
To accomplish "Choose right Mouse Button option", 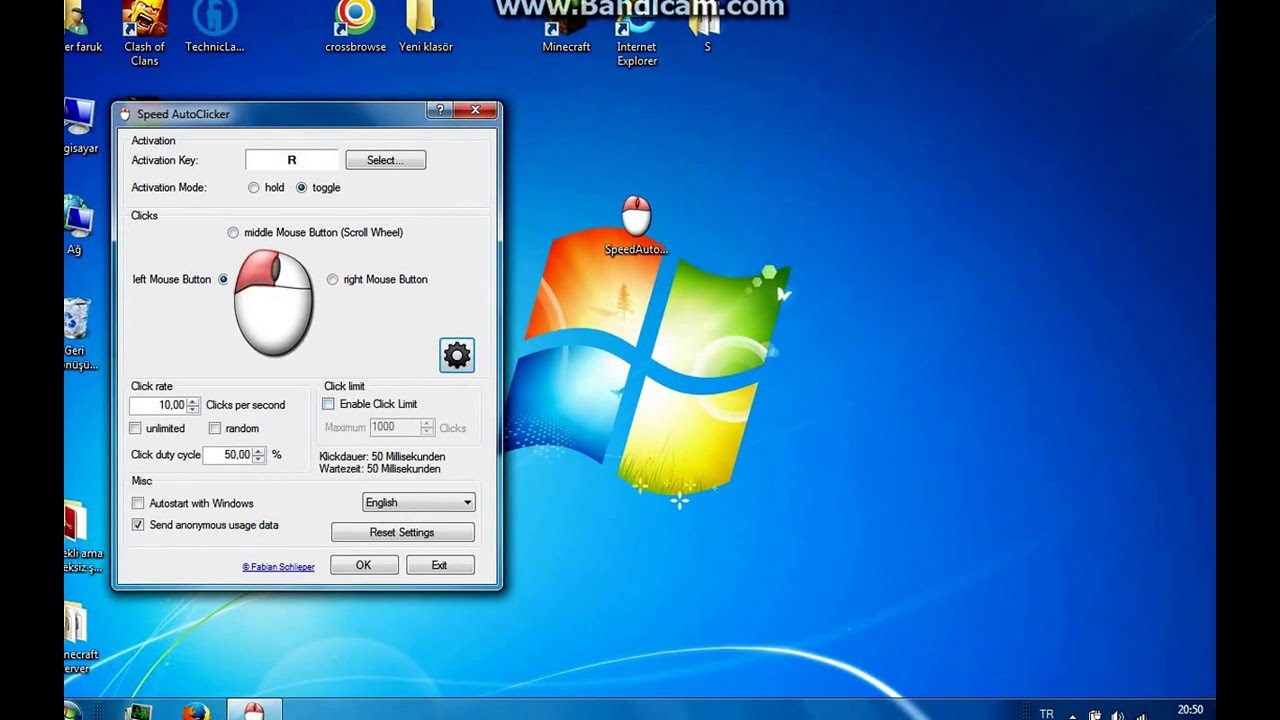I will point(332,279).
